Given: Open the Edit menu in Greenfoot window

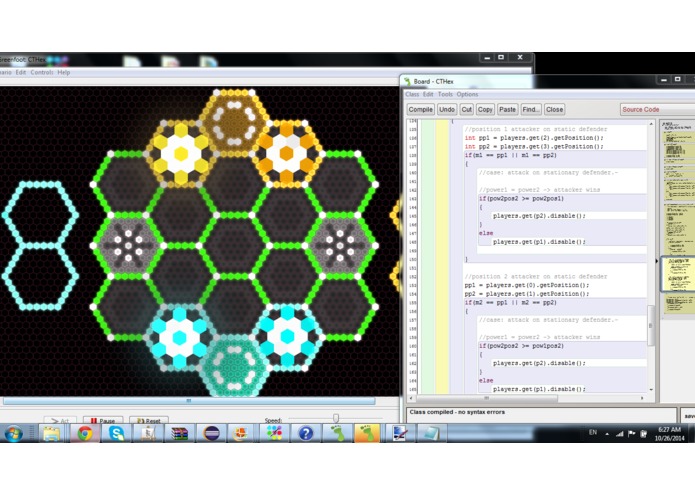Looking at the screenshot, I should tap(21, 72).
